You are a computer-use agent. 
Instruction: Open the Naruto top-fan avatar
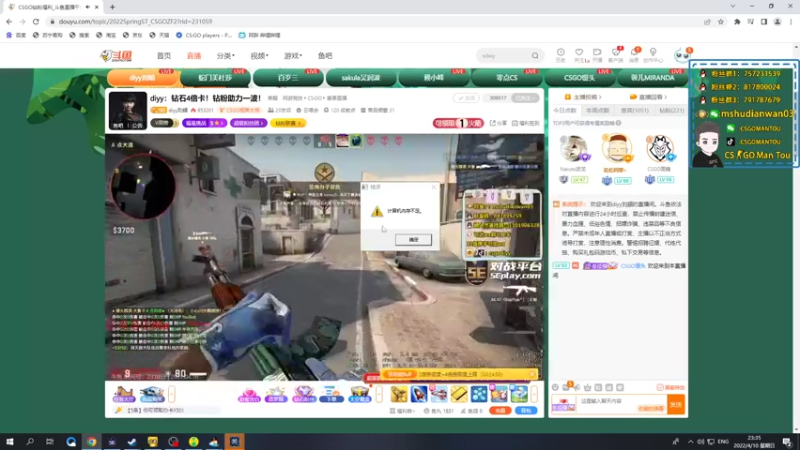[573, 148]
